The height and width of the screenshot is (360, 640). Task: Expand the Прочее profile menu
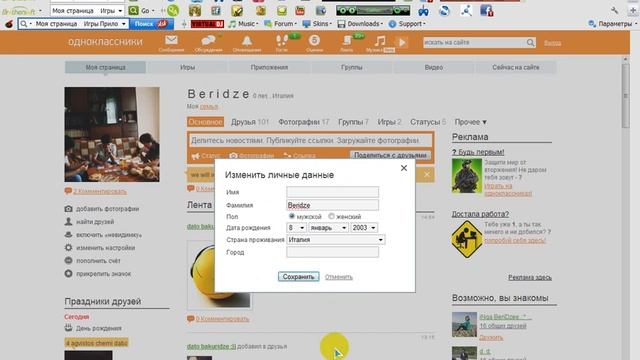(x=471, y=122)
